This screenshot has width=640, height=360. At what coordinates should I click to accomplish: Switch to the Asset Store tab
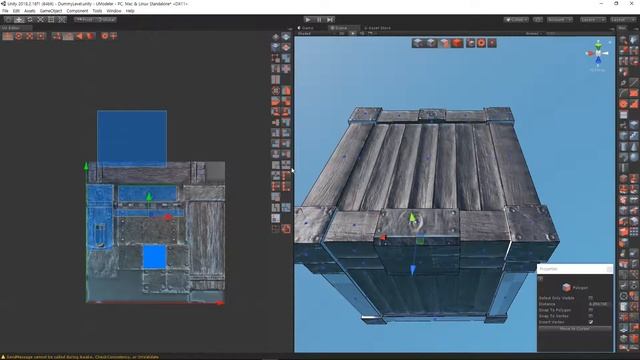point(378,28)
